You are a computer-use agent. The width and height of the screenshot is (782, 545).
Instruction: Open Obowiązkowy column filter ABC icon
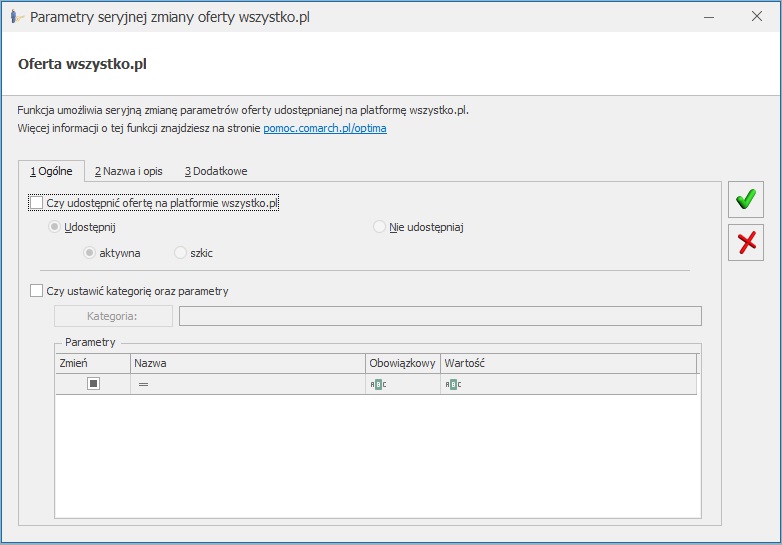(x=378, y=384)
